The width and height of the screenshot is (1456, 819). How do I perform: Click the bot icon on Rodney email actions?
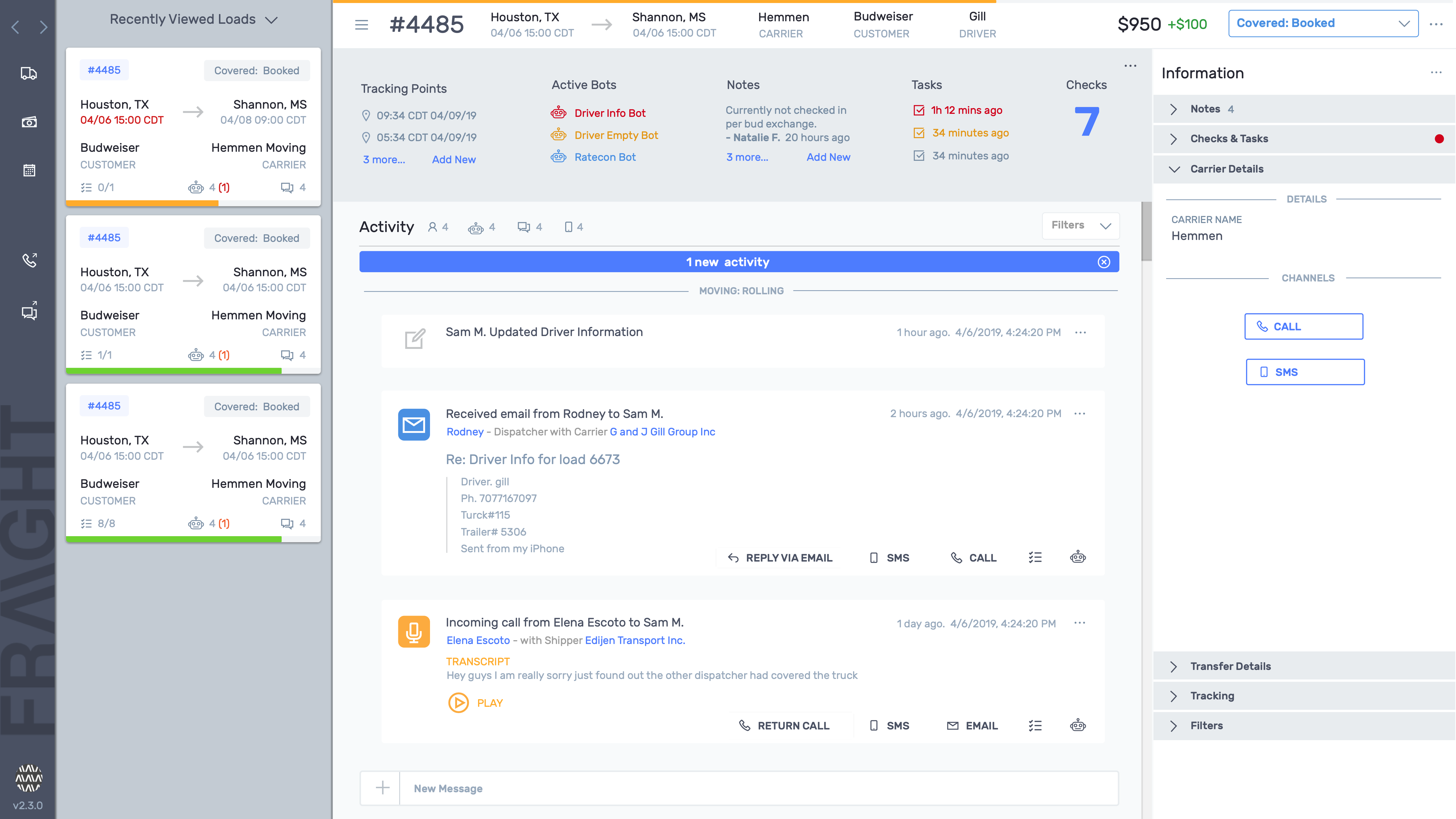tap(1078, 557)
